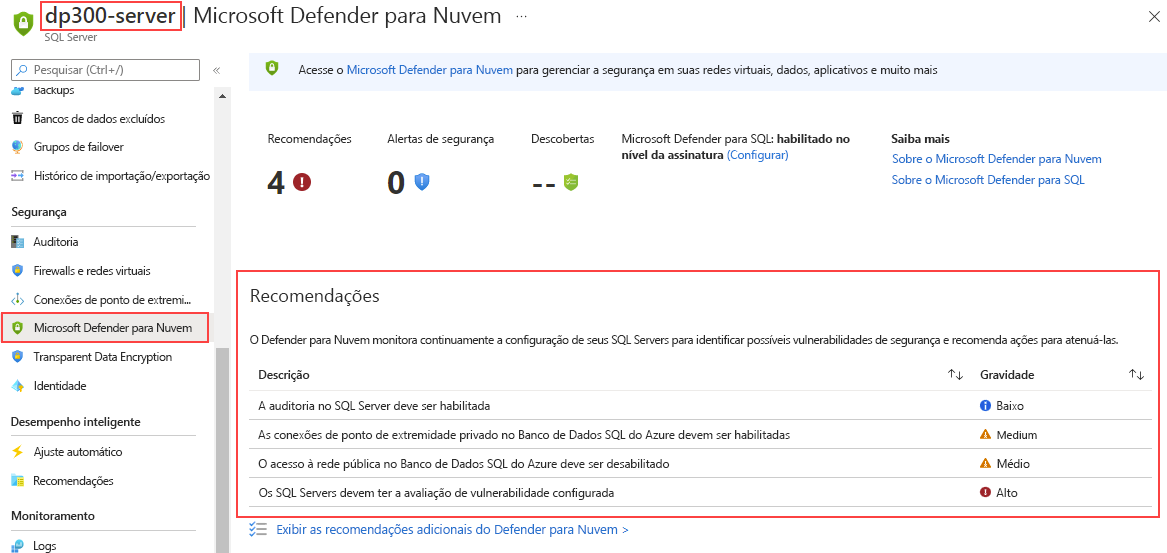1167x553 pixels.
Task: Open Auditoria in Segurança section
Action: [x=56, y=242]
